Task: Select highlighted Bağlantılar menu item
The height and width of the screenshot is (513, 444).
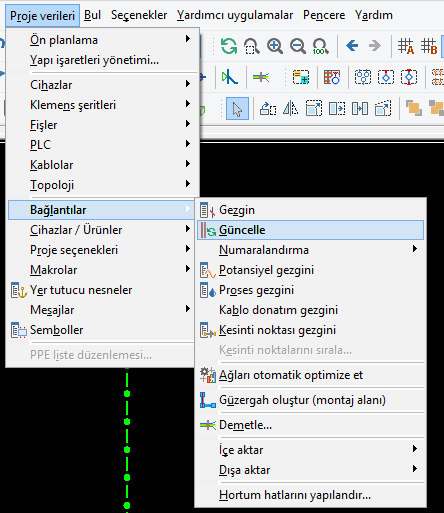Action: tap(101, 210)
